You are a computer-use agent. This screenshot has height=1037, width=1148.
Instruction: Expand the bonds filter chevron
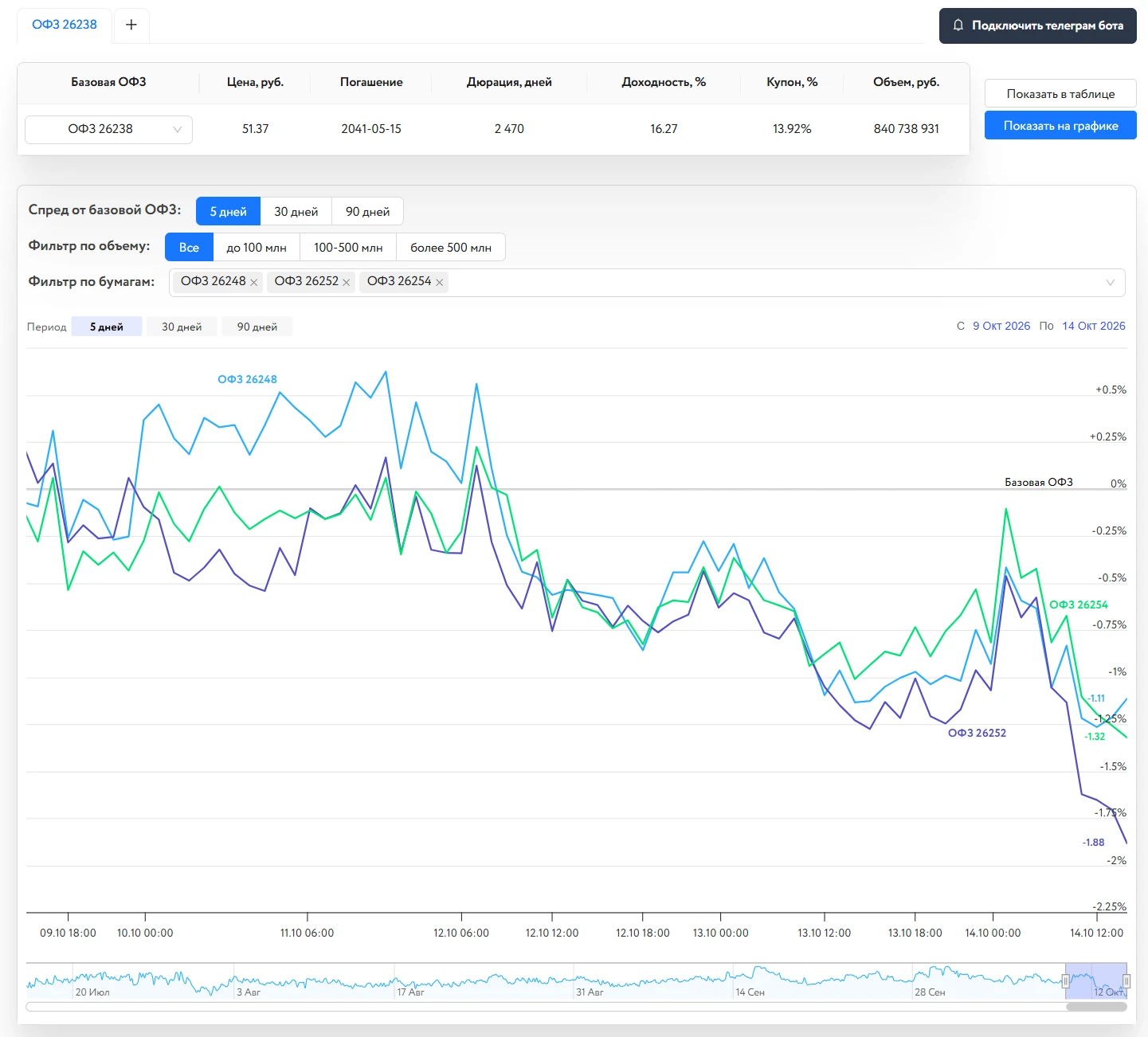coord(1111,283)
